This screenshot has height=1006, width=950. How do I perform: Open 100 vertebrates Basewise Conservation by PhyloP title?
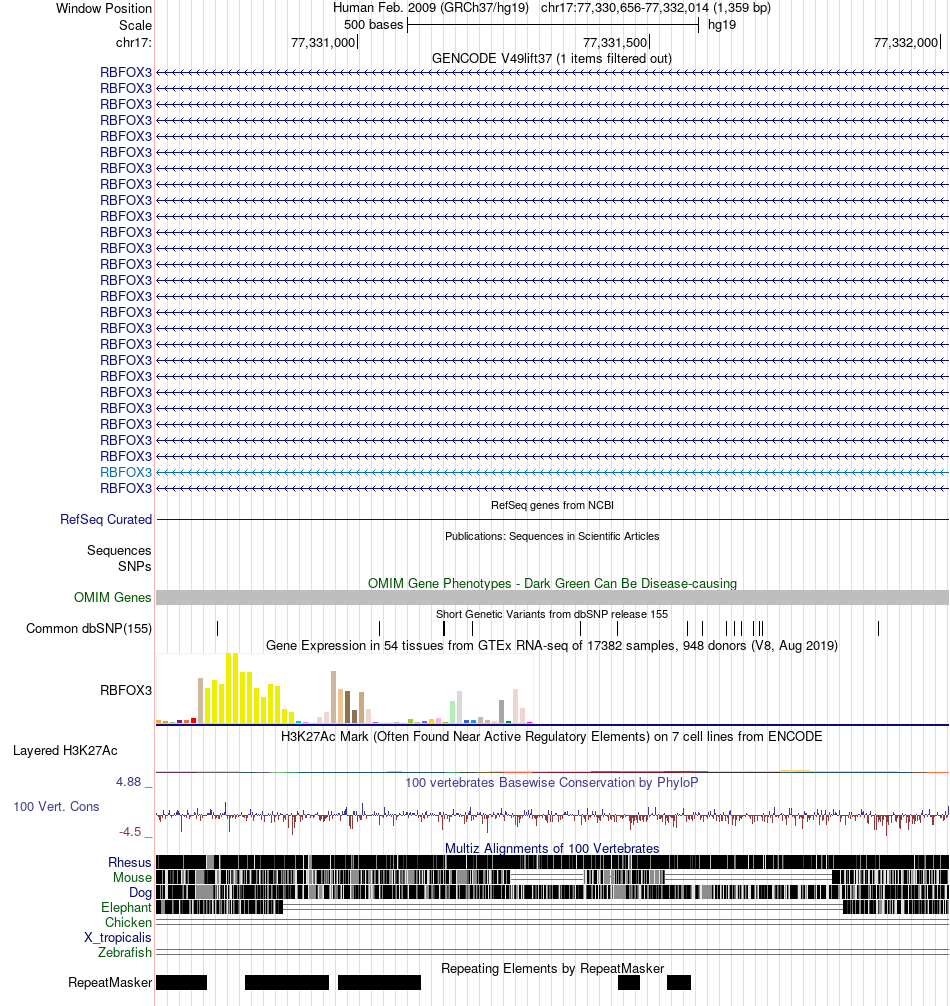click(x=552, y=783)
